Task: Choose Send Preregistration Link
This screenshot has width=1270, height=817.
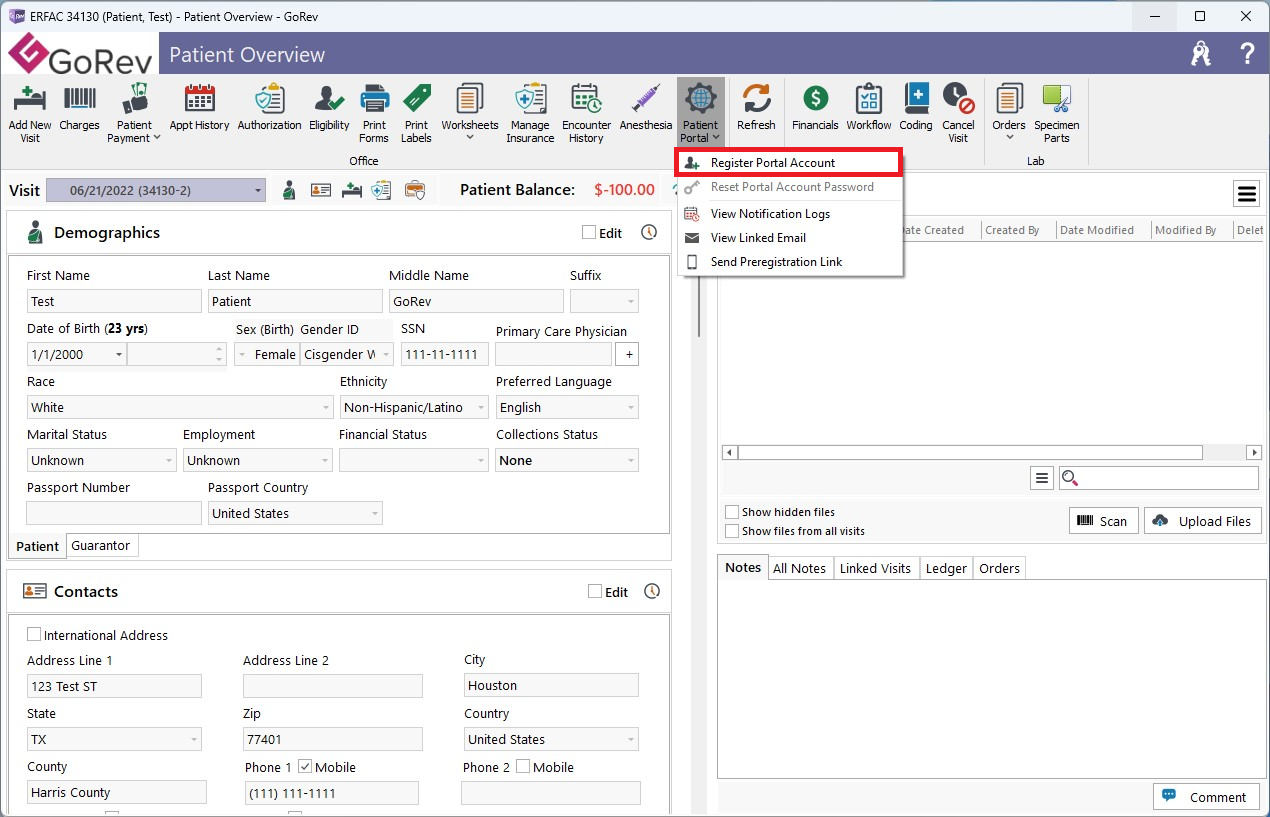Action: 790,262
